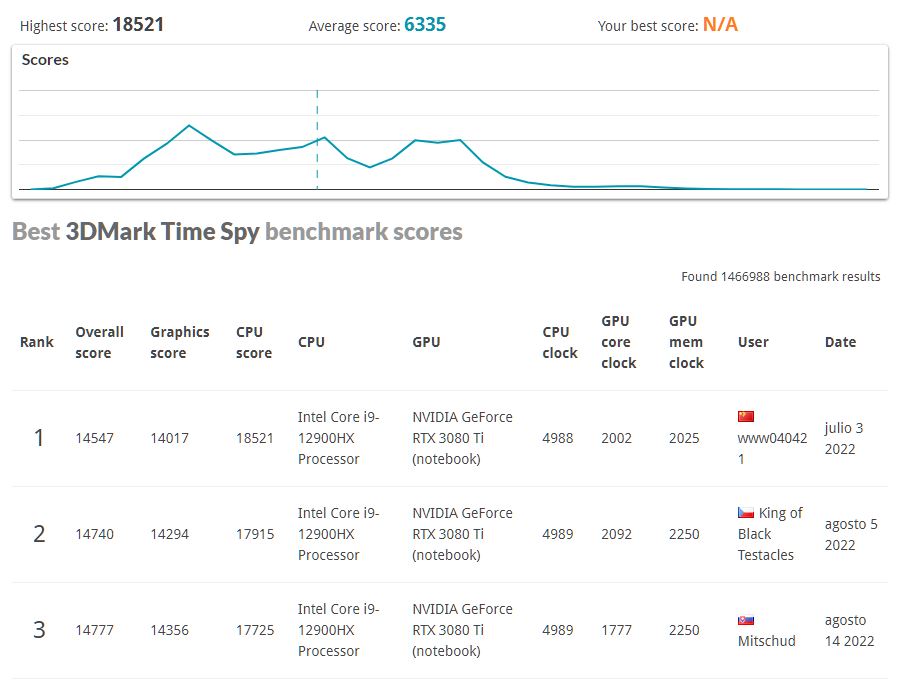The height and width of the screenshot is (684, 898).
Task: Click RTX 3080 Ti GPU in rank 3 row
Action: [462, 630]
